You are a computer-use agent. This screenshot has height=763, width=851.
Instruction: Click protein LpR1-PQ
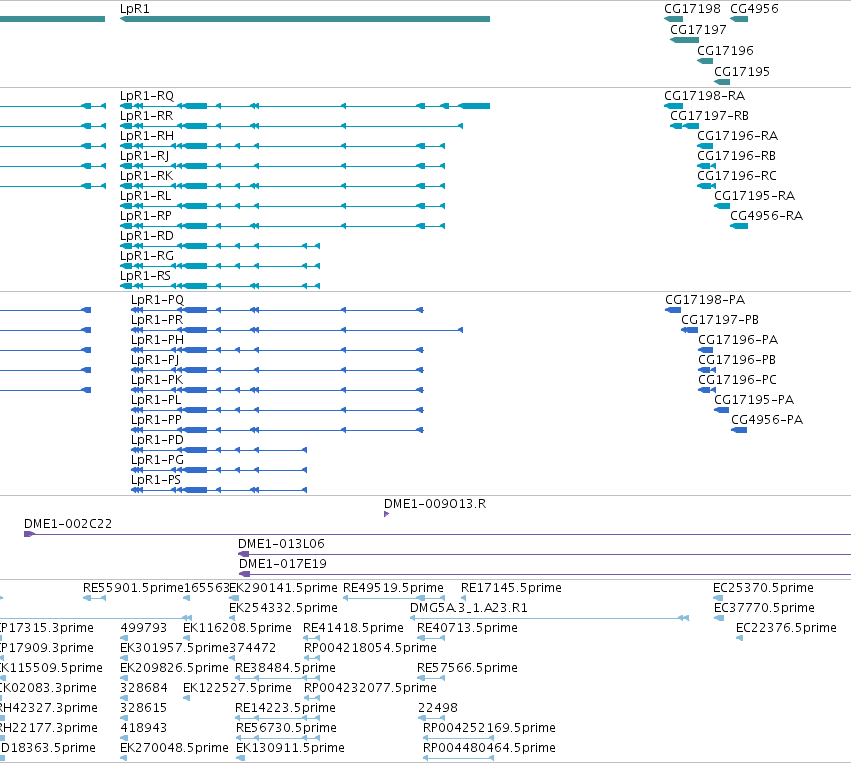point(277,310)
